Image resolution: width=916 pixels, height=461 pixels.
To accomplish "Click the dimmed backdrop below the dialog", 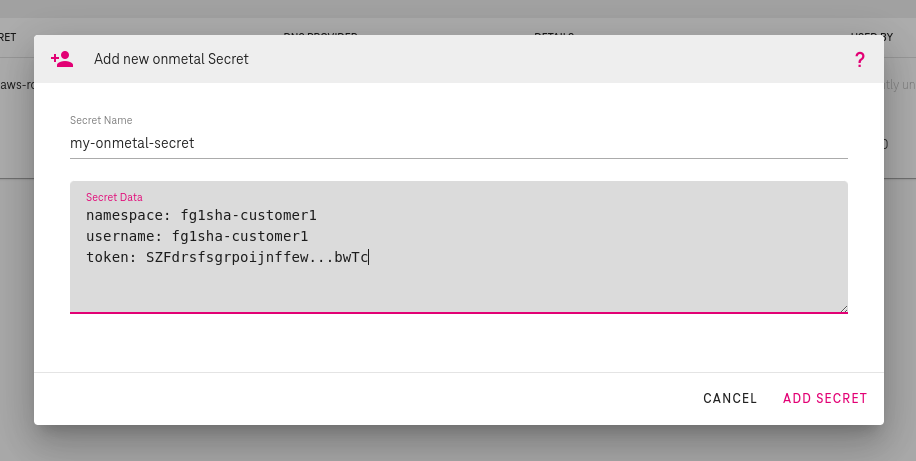I will tap(458, 443).
